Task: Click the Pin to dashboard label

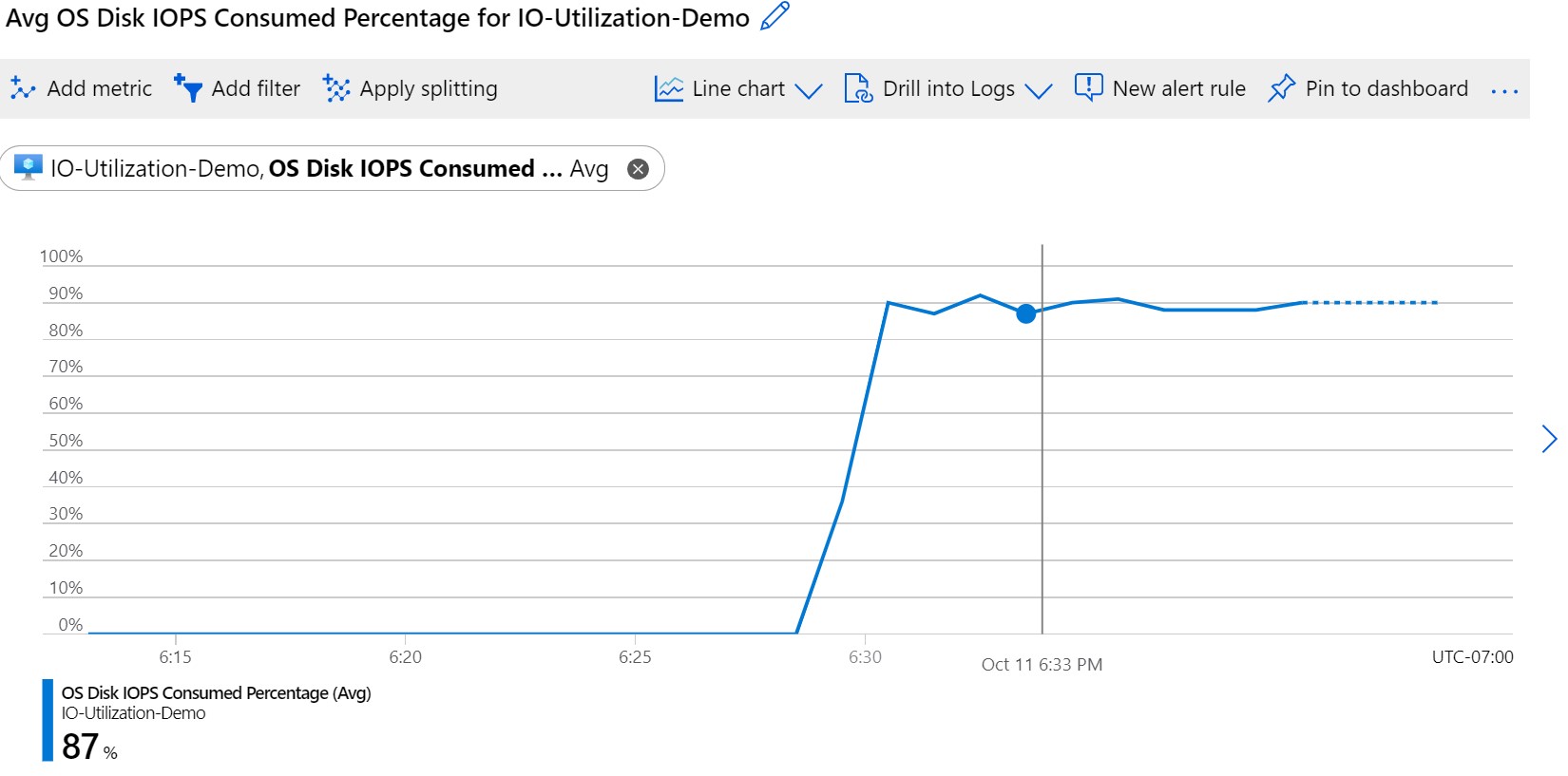Action: coord(1386,88)
